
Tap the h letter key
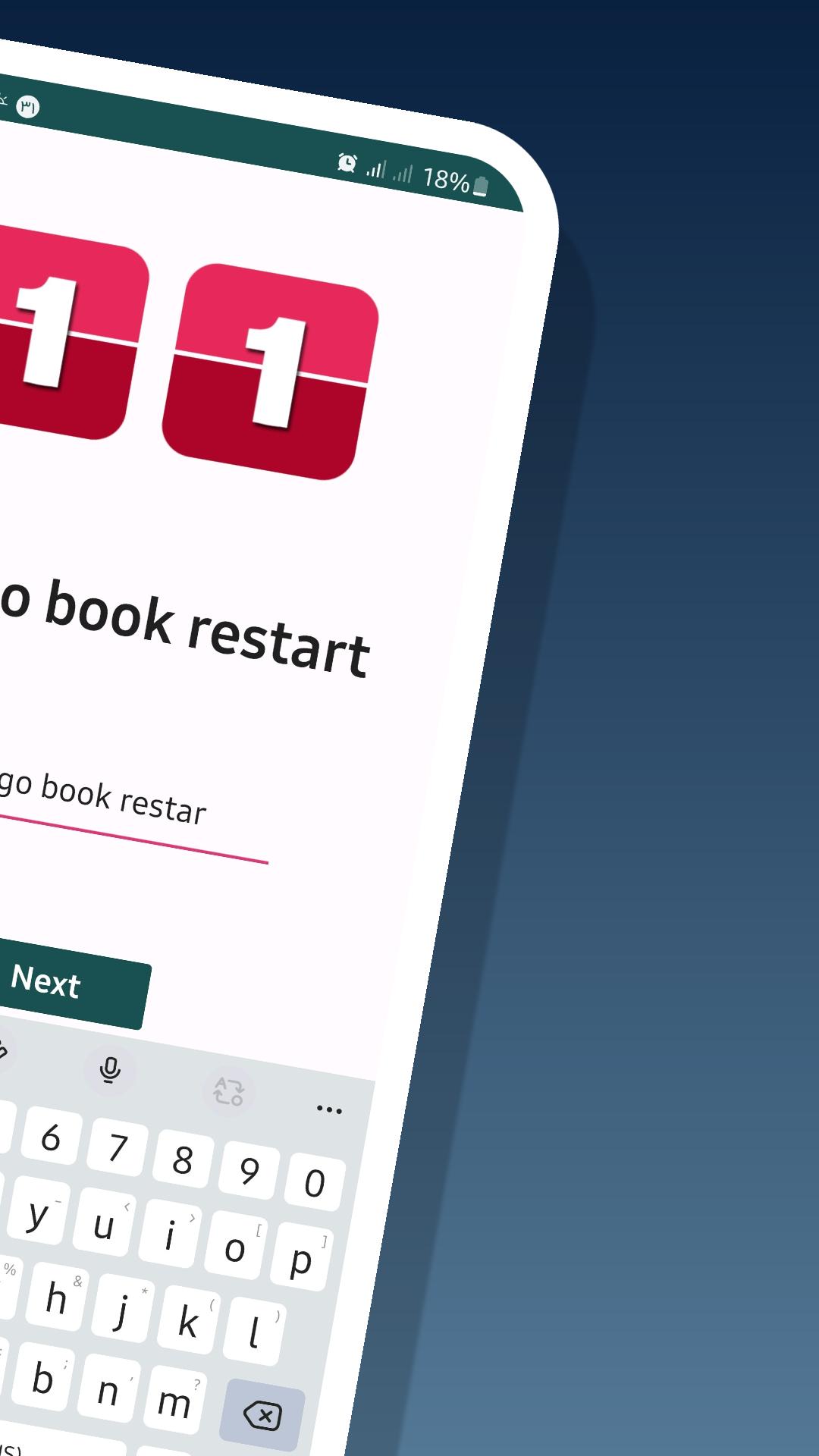coord(56,1298)
